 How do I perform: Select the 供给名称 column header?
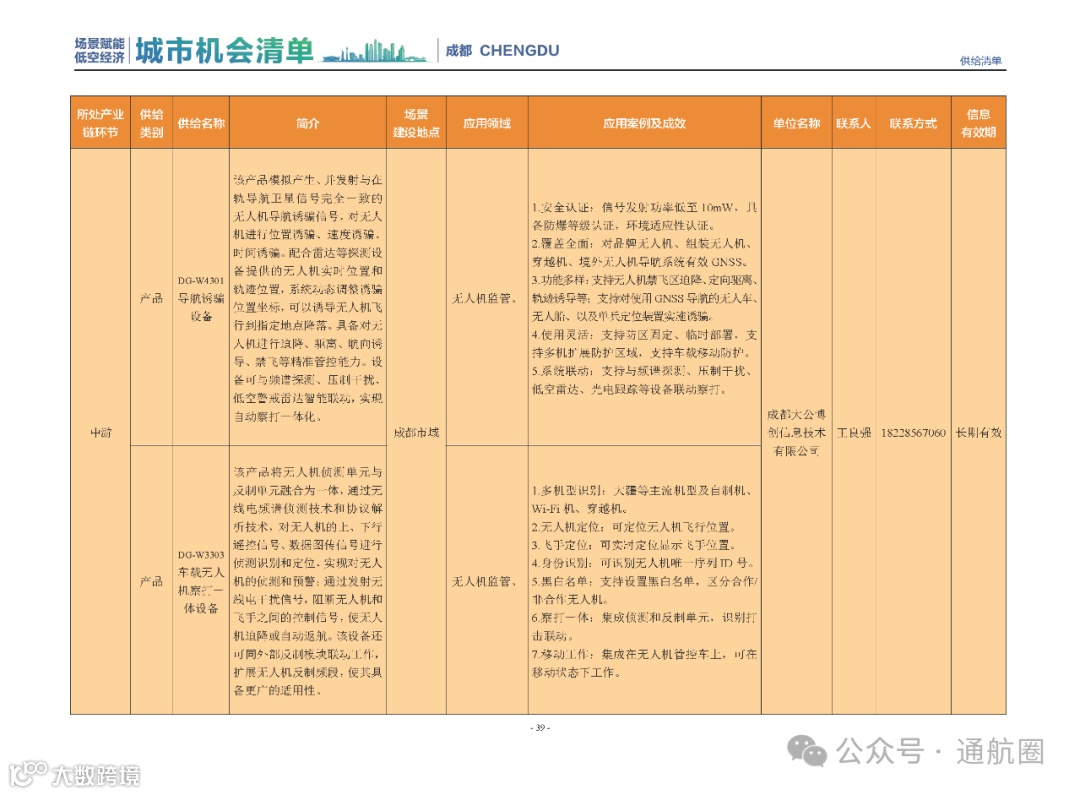click(201, 123)
